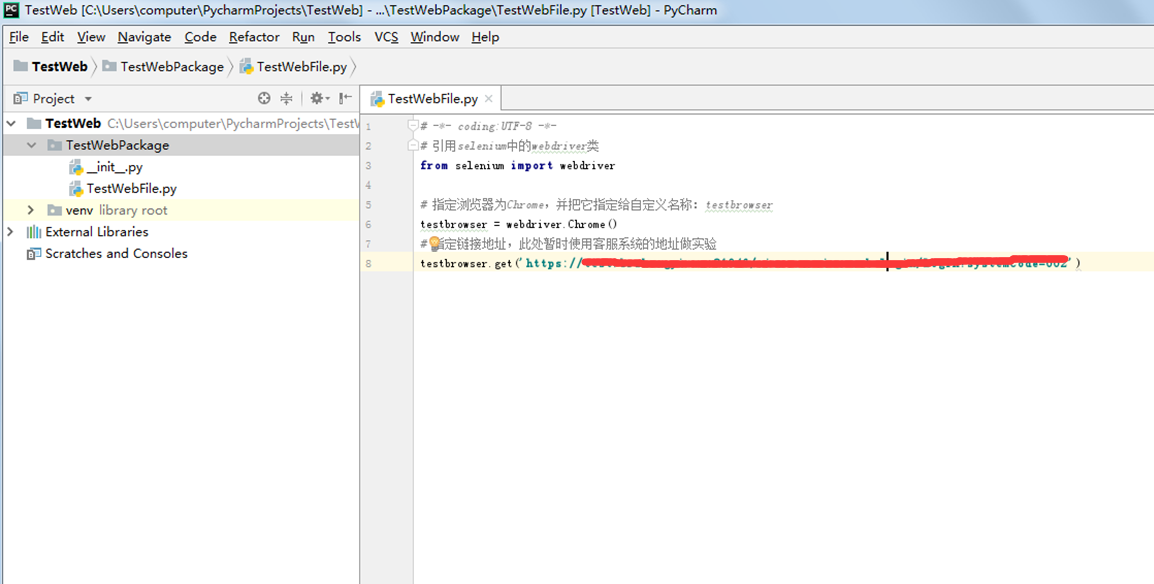Open the View menu
This screenshot has width=1154, height=584.
[91, 37]
